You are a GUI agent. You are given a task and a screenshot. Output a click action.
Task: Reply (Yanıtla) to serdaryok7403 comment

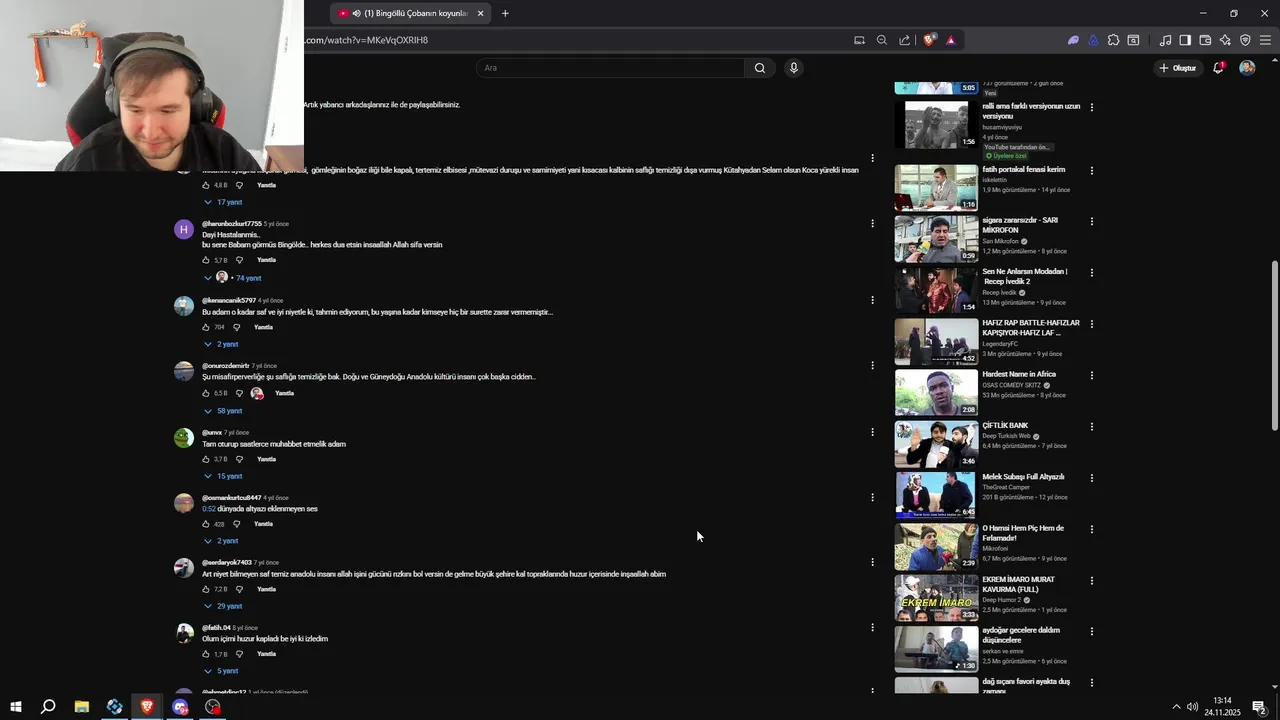(266, 589)
